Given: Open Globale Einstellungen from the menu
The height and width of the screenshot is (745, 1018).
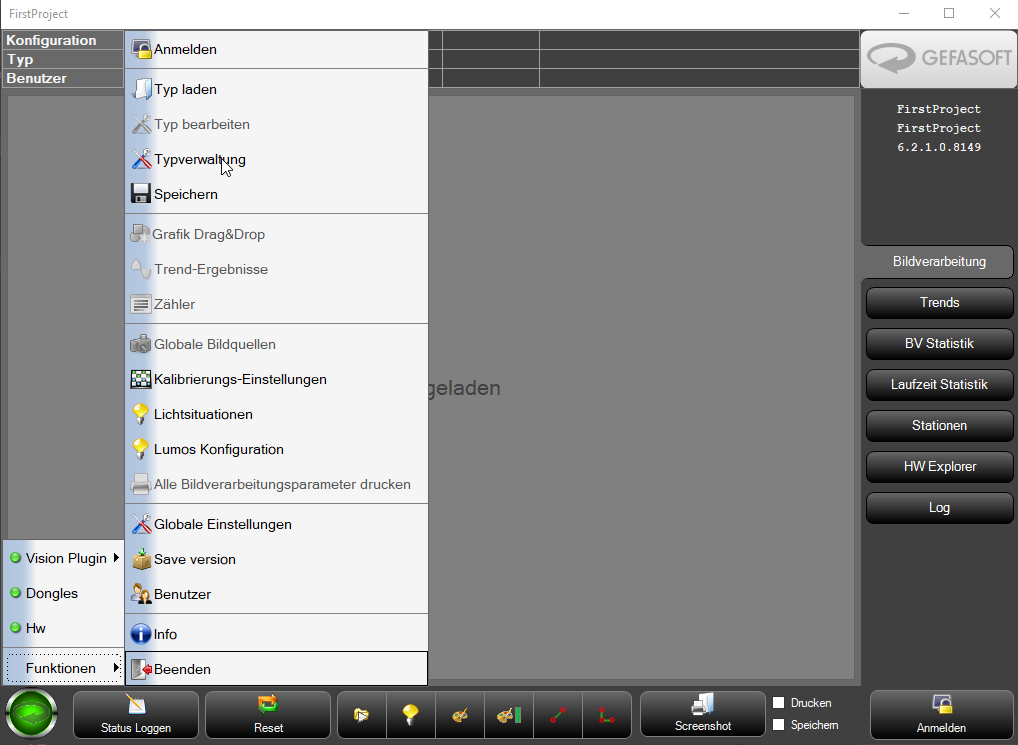Looking at the screenshot, I should [x=277, y=524].
